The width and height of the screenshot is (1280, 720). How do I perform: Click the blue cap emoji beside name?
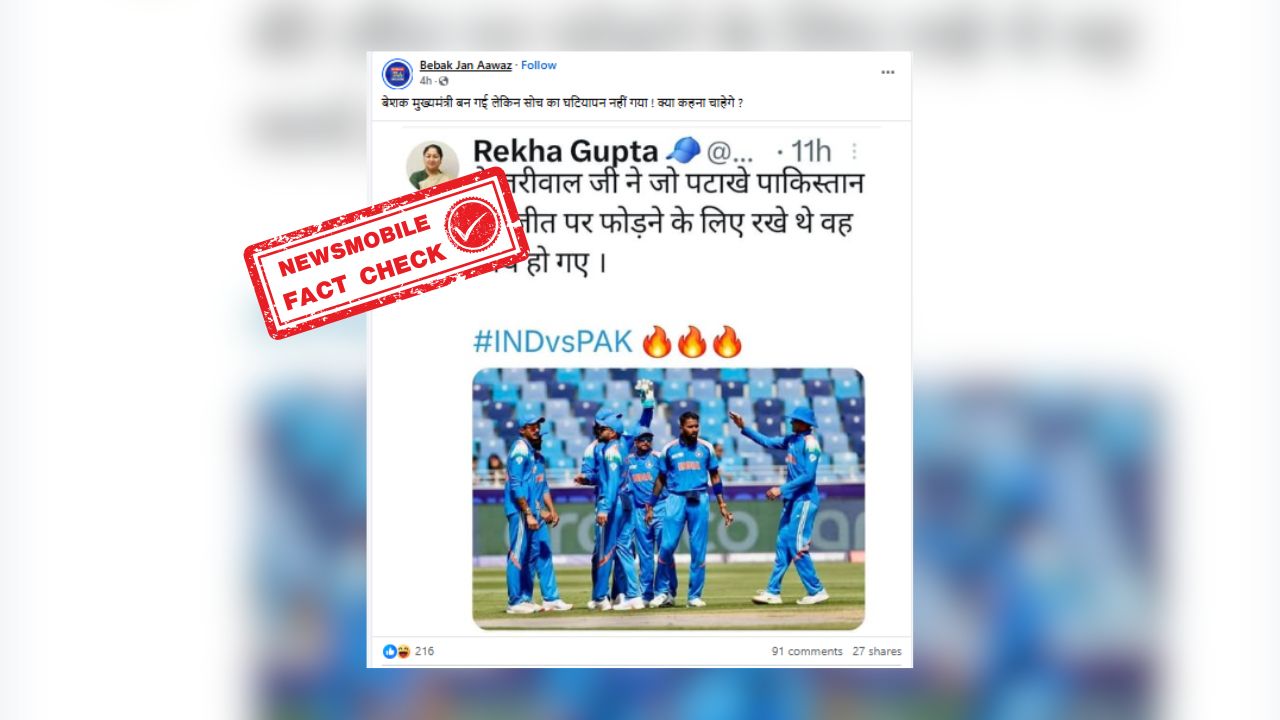tap(682, 150)
